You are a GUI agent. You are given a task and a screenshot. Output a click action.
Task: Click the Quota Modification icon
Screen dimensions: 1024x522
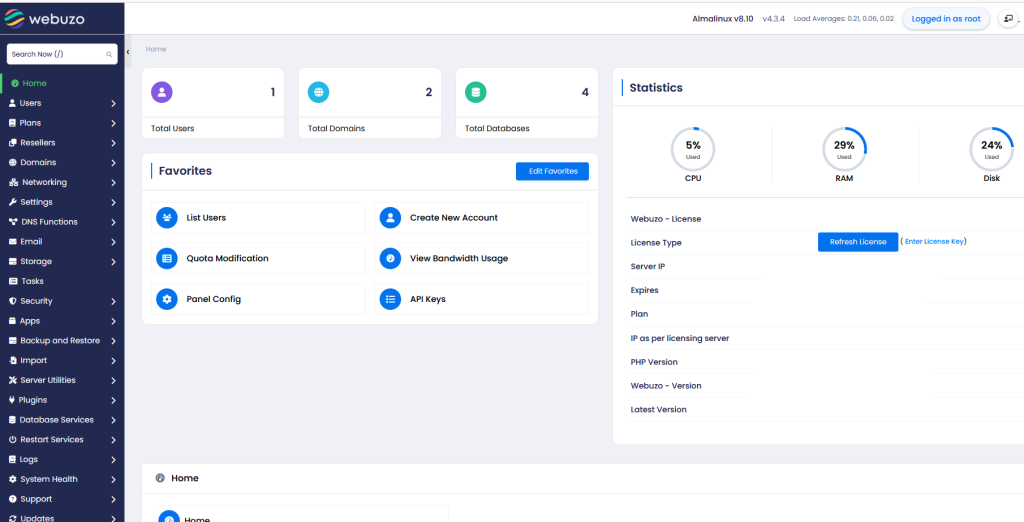167,258
